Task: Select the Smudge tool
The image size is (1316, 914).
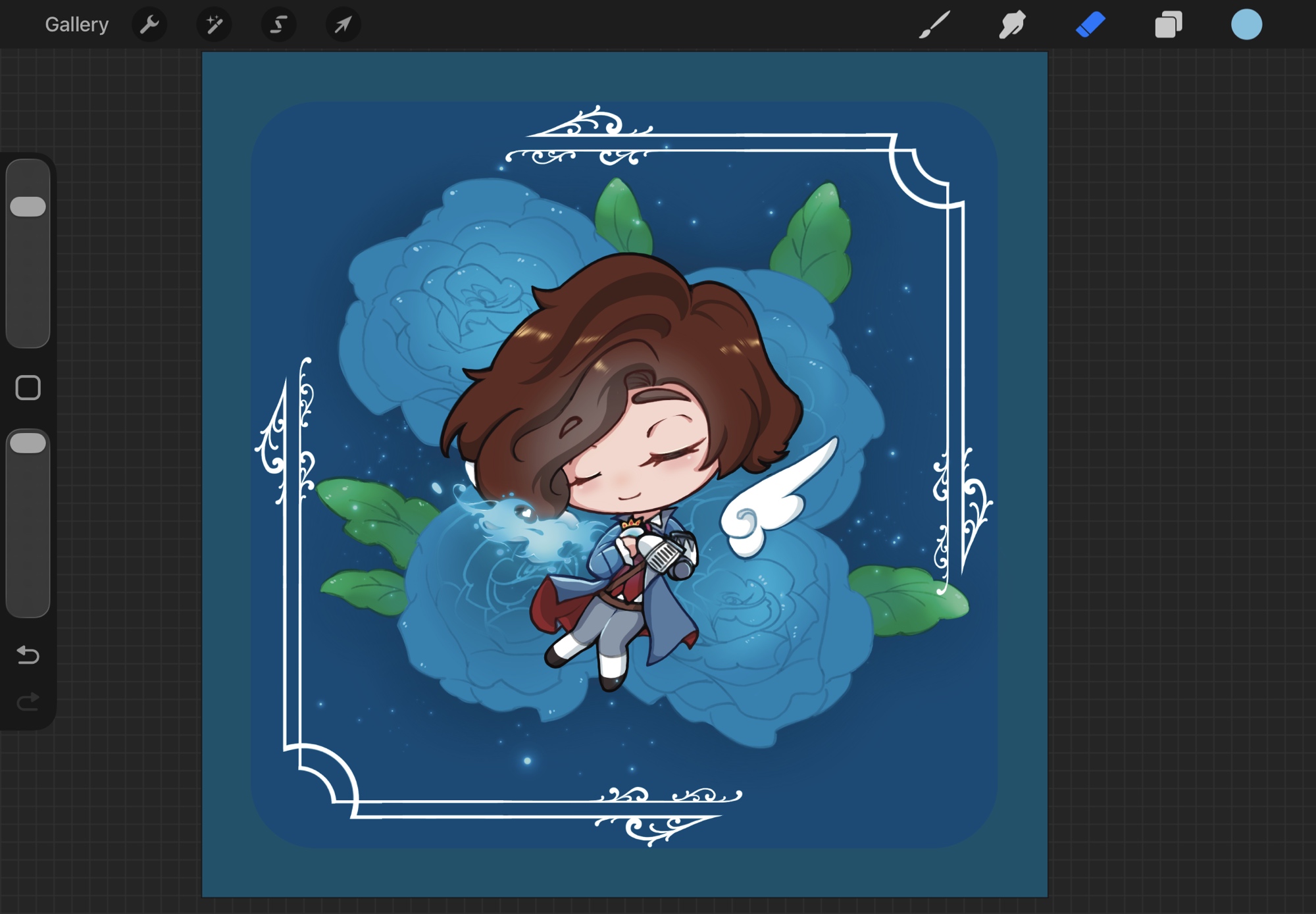Action: 1012,25
